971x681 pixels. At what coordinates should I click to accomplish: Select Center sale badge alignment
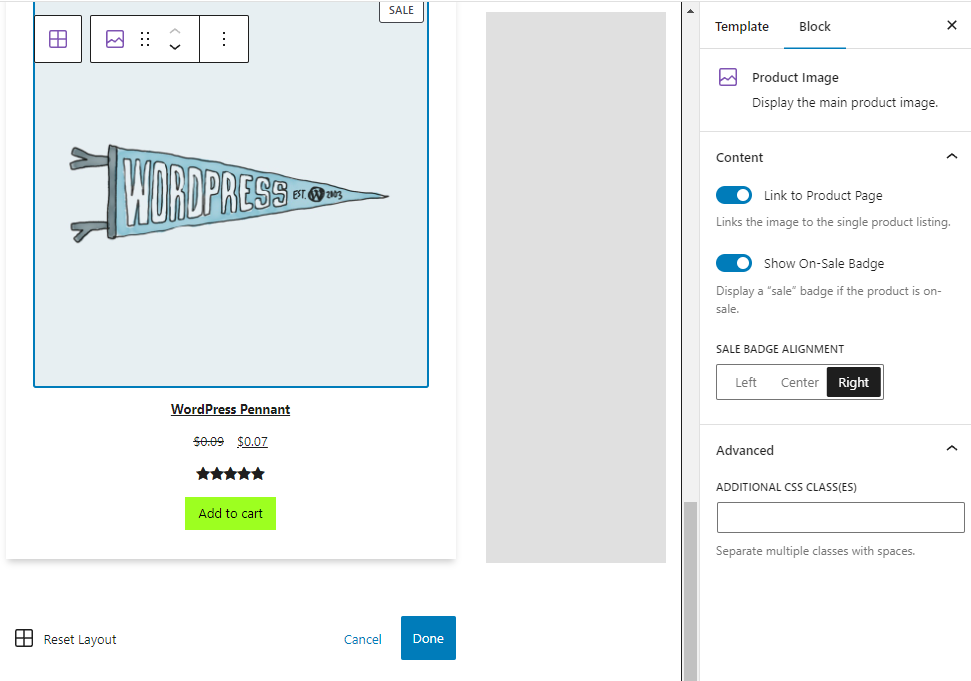tap(799, 382)
